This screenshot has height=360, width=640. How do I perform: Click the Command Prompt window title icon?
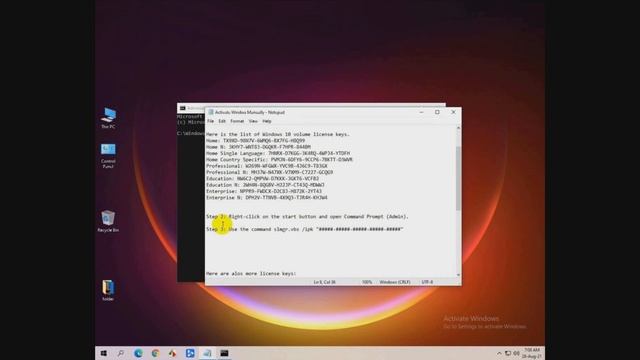[x=182, y=108]
